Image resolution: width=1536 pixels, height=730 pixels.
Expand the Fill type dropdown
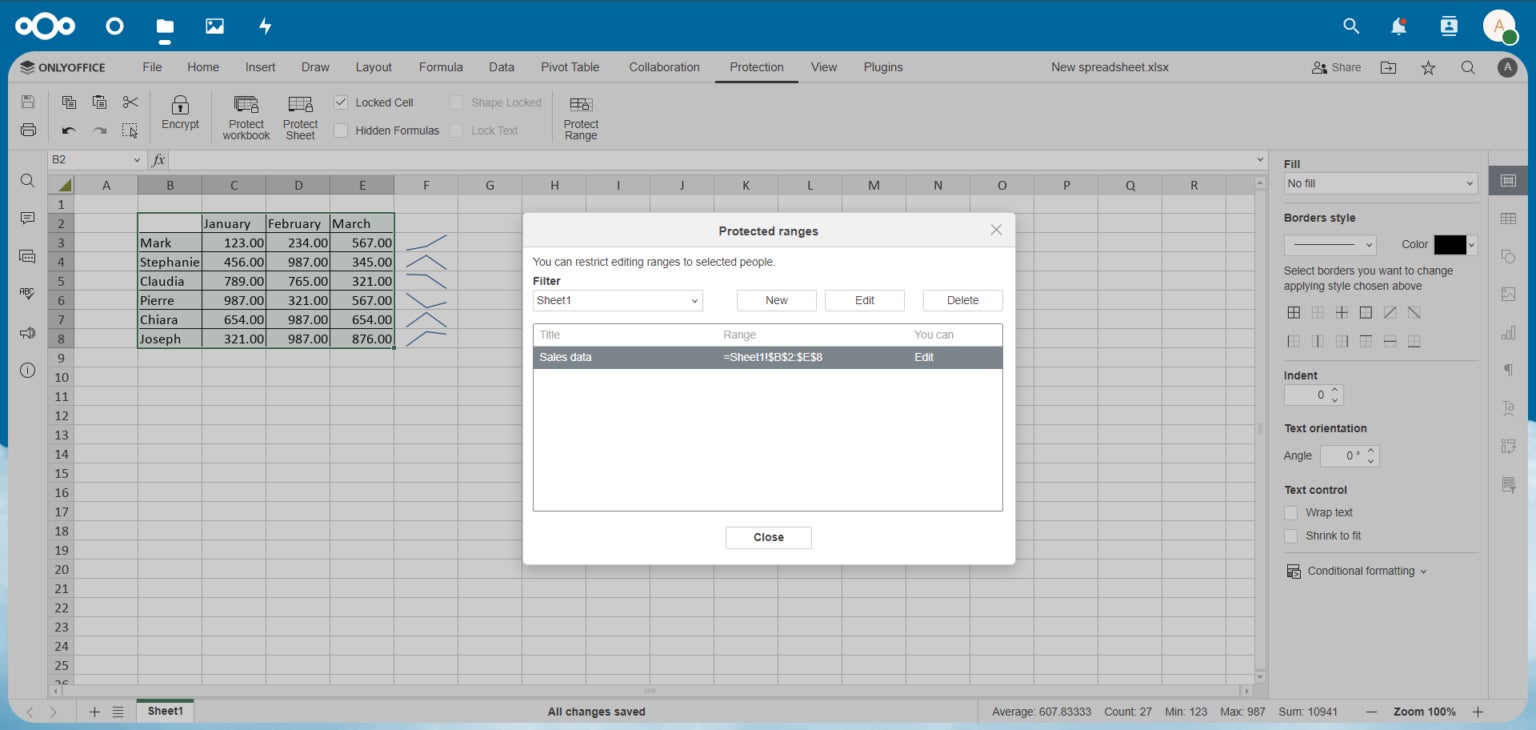[x=1380, y=184]
